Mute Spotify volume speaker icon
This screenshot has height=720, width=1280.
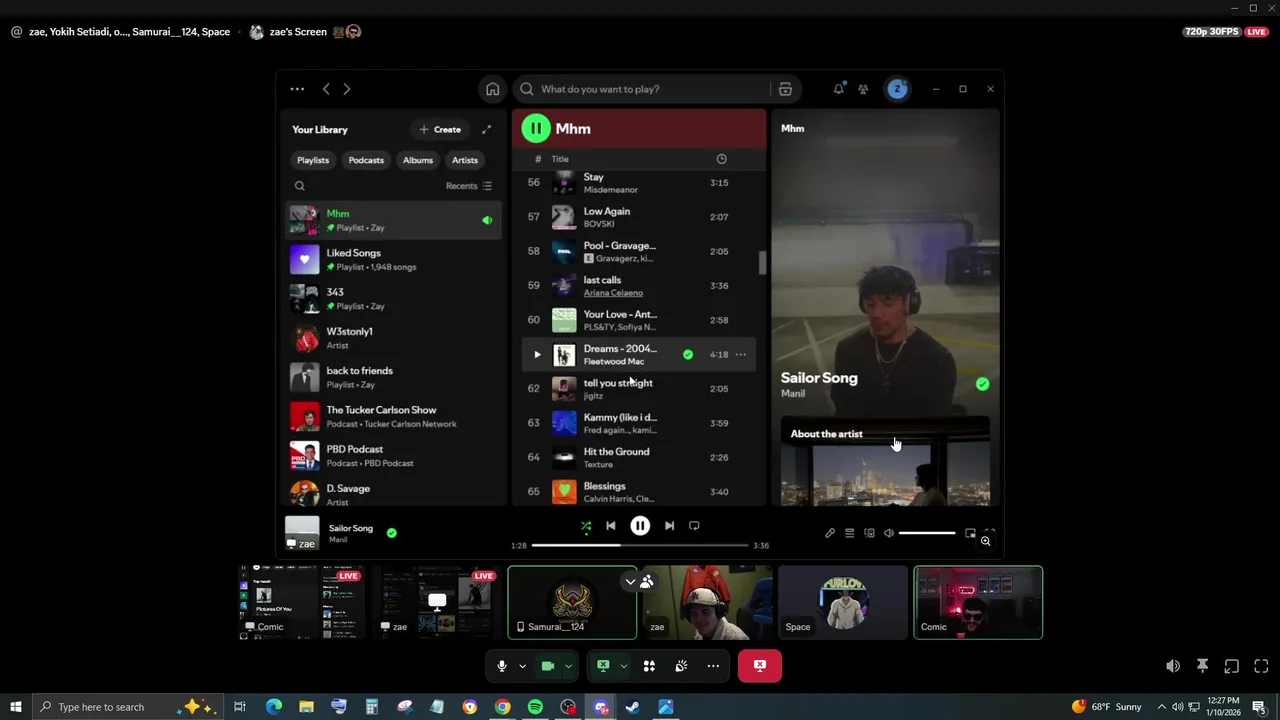(x=888, y=533)
